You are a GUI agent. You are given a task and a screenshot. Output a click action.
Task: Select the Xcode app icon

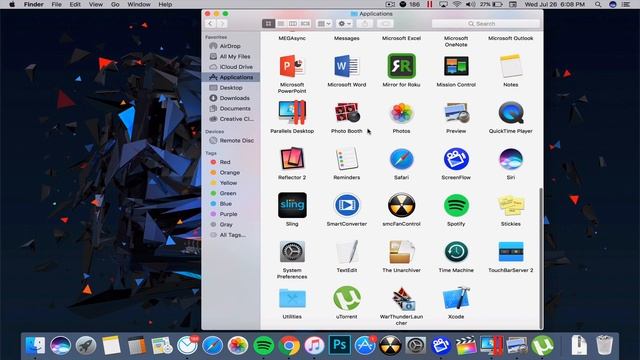456,298
